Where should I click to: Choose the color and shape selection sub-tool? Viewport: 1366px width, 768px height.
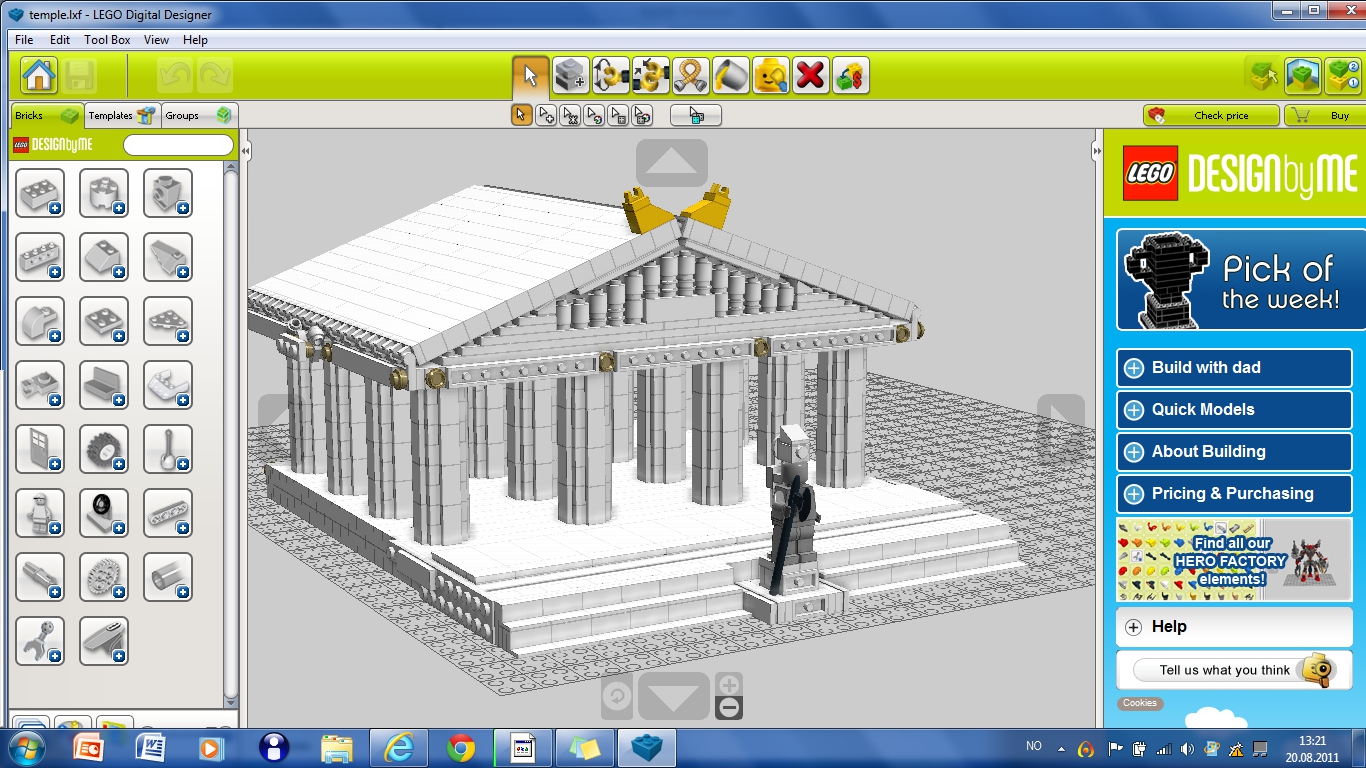point(642,115)
